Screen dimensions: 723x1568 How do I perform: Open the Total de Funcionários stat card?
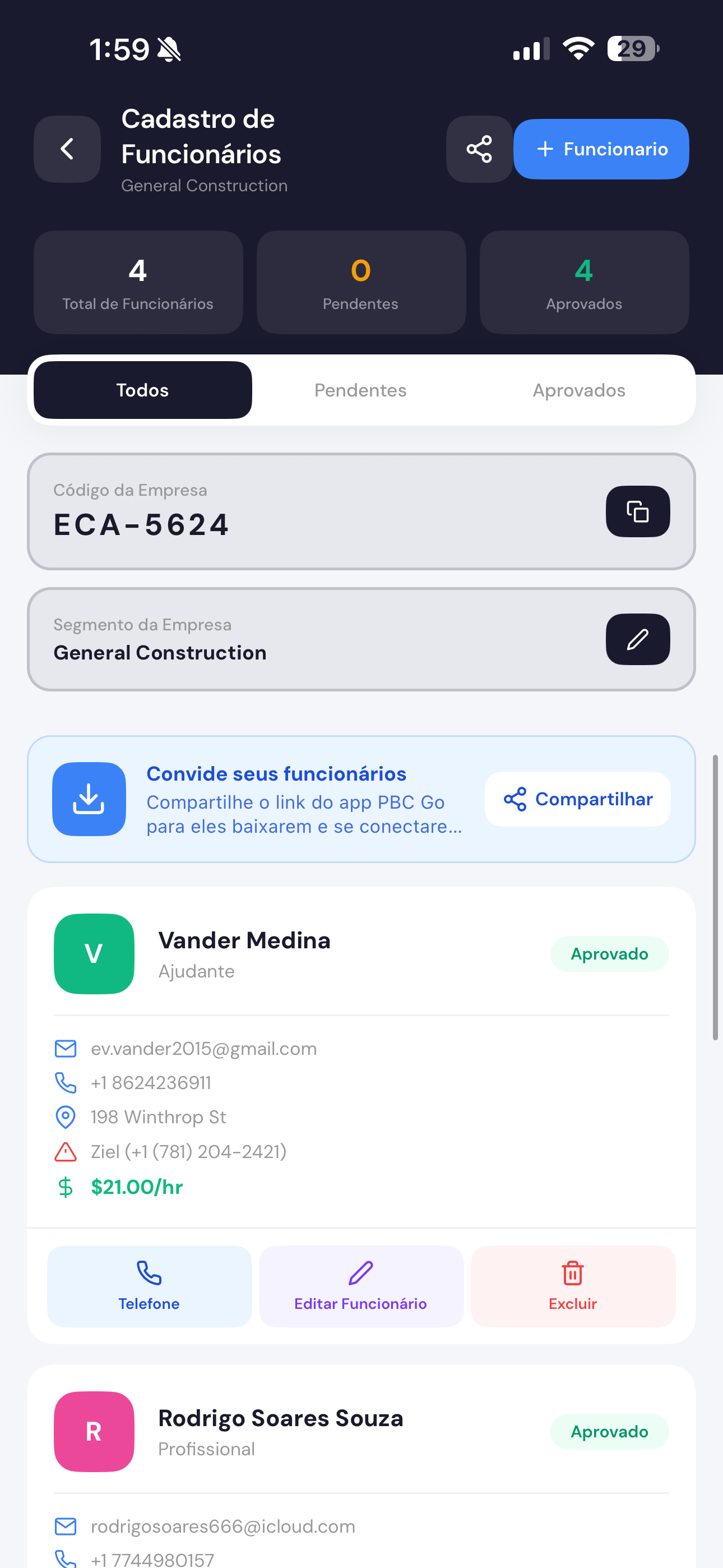click(138, 282)
